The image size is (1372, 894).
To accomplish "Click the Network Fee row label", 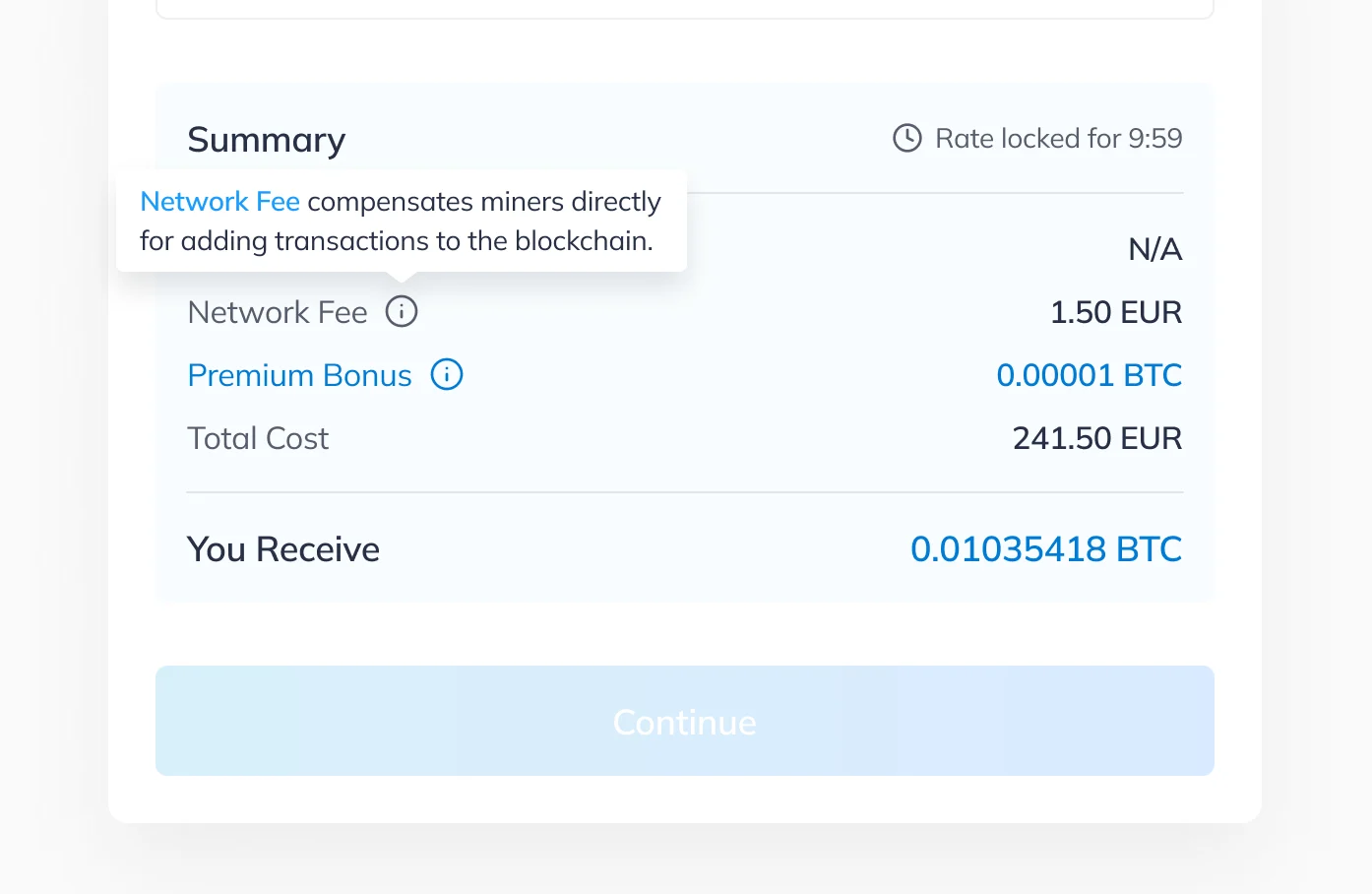I will [x=278, y=312].
